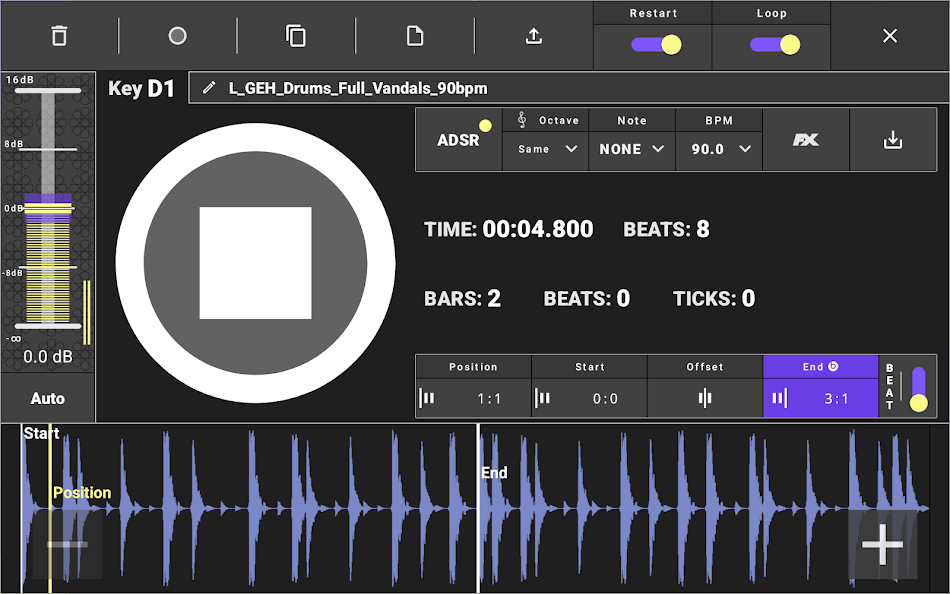Click the export upload icon
950x594 pixels.
point(533,35)
